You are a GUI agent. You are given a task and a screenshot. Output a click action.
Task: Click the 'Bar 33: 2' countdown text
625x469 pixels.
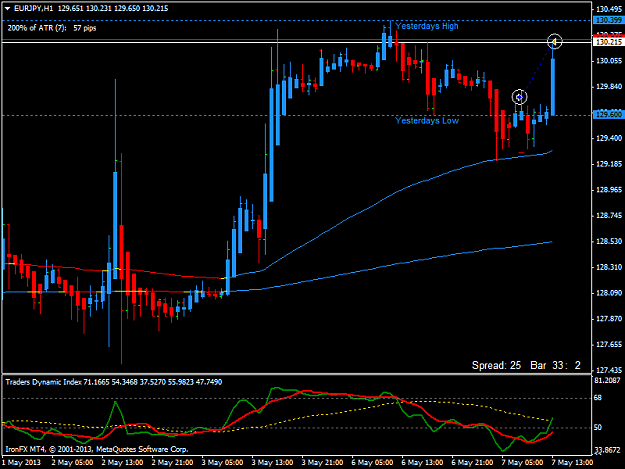click(x=555, y=365)
